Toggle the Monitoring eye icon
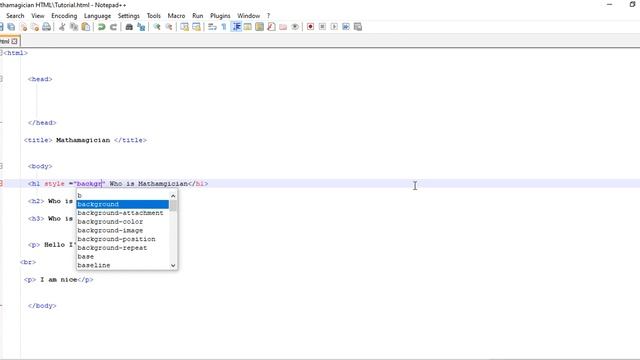The width and height of the screenshot is (640, 360). coord(295,27)
